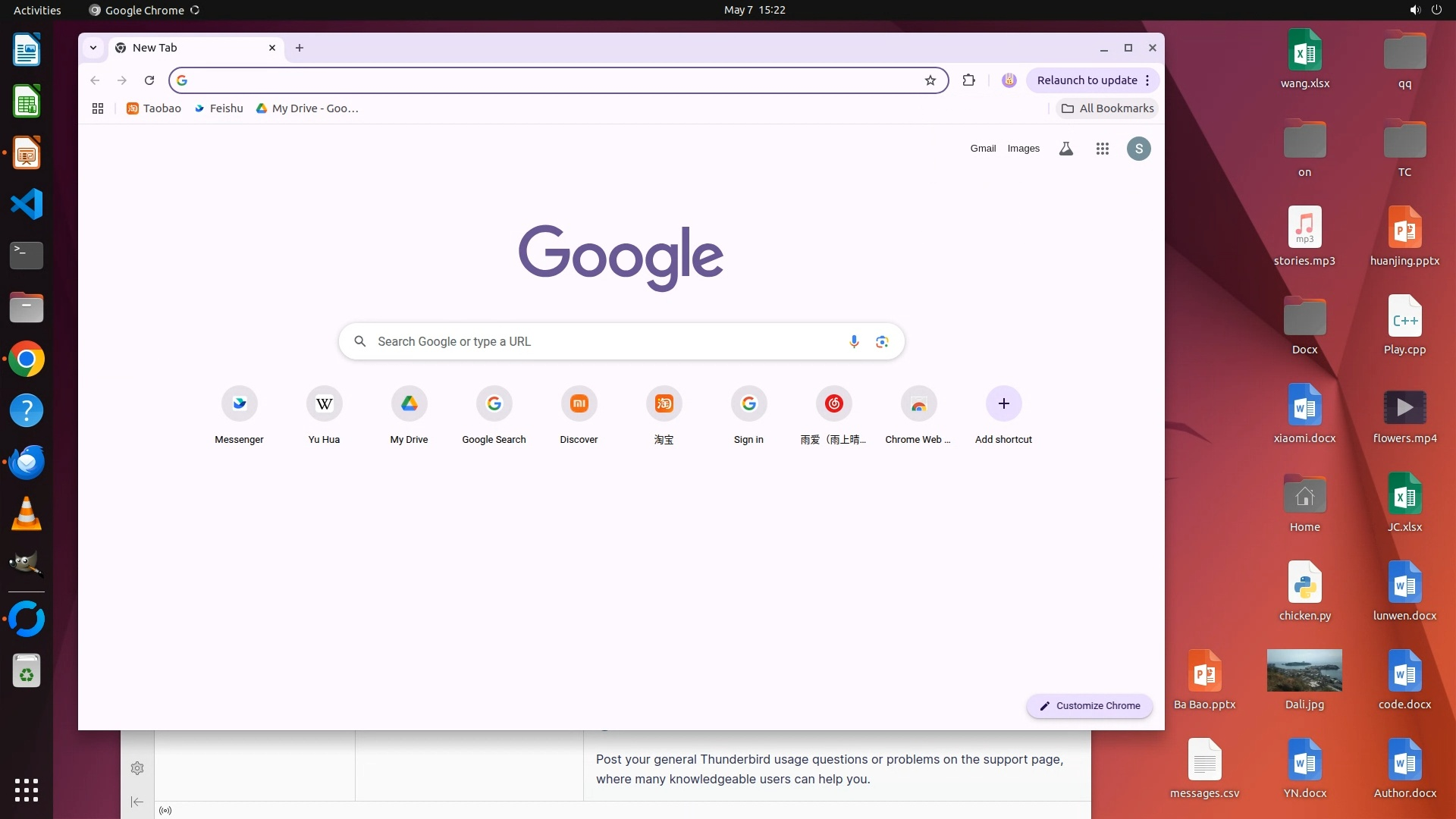This screenshot has width=1456, height=819.
Task: Open a new tab with plus button
Action: click(300, 48)
